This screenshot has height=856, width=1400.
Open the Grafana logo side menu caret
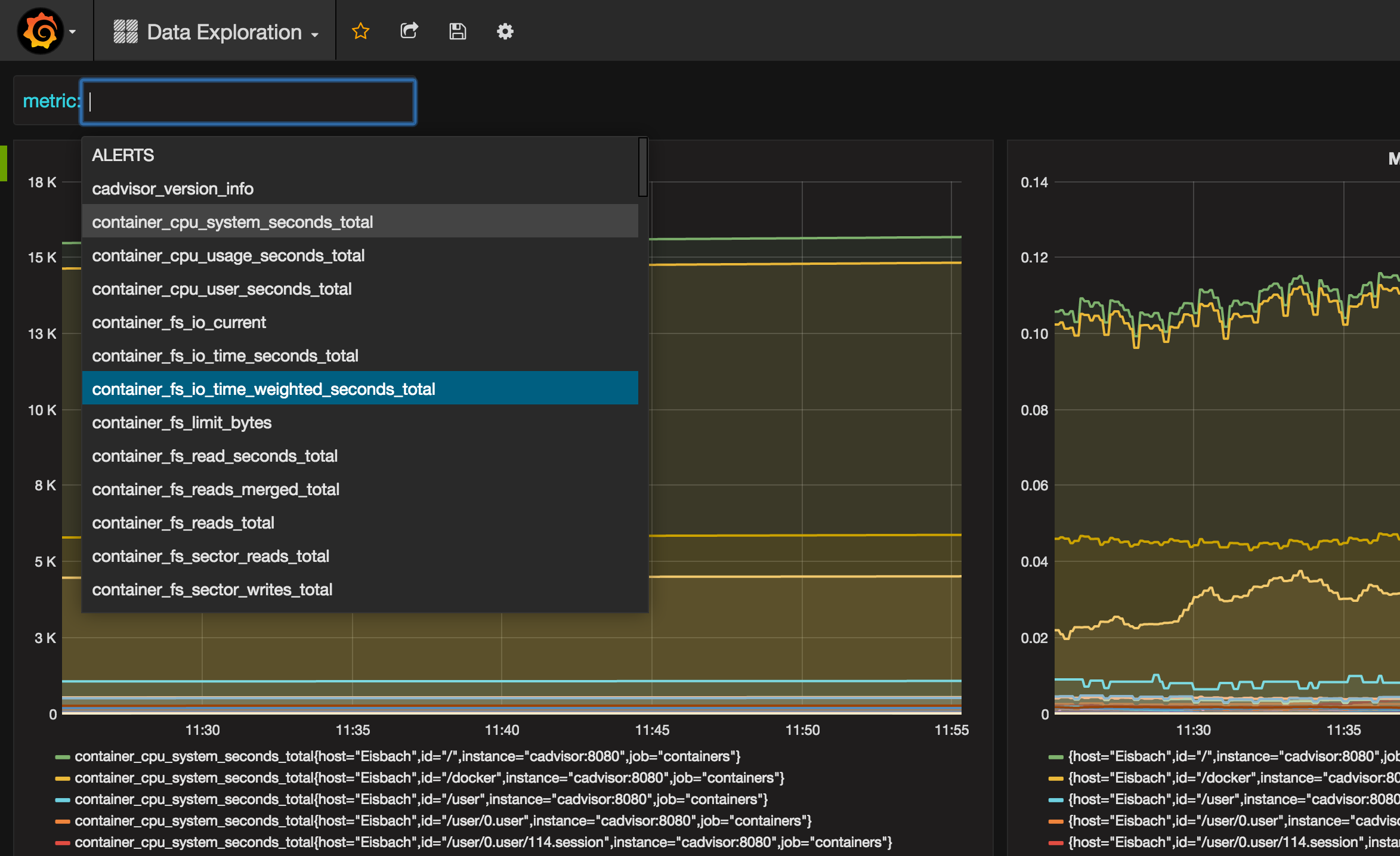tap(73, 32)
